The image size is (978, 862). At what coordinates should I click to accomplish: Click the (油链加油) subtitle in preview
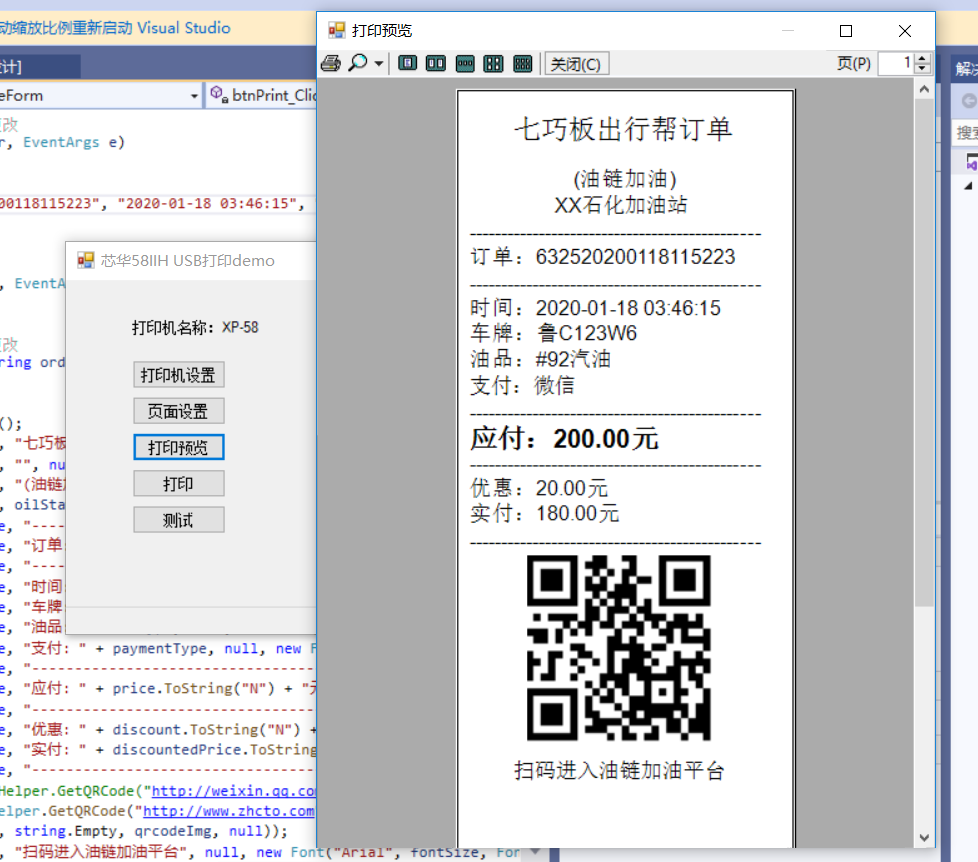pos(625,179)
